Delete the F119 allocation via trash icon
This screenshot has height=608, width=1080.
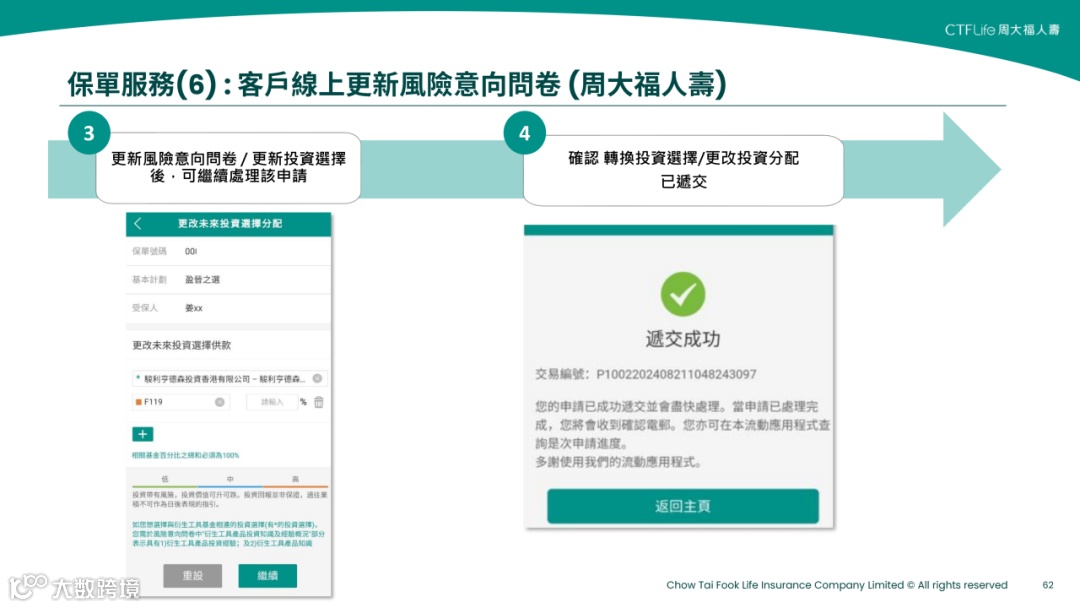tap(320, 404)
